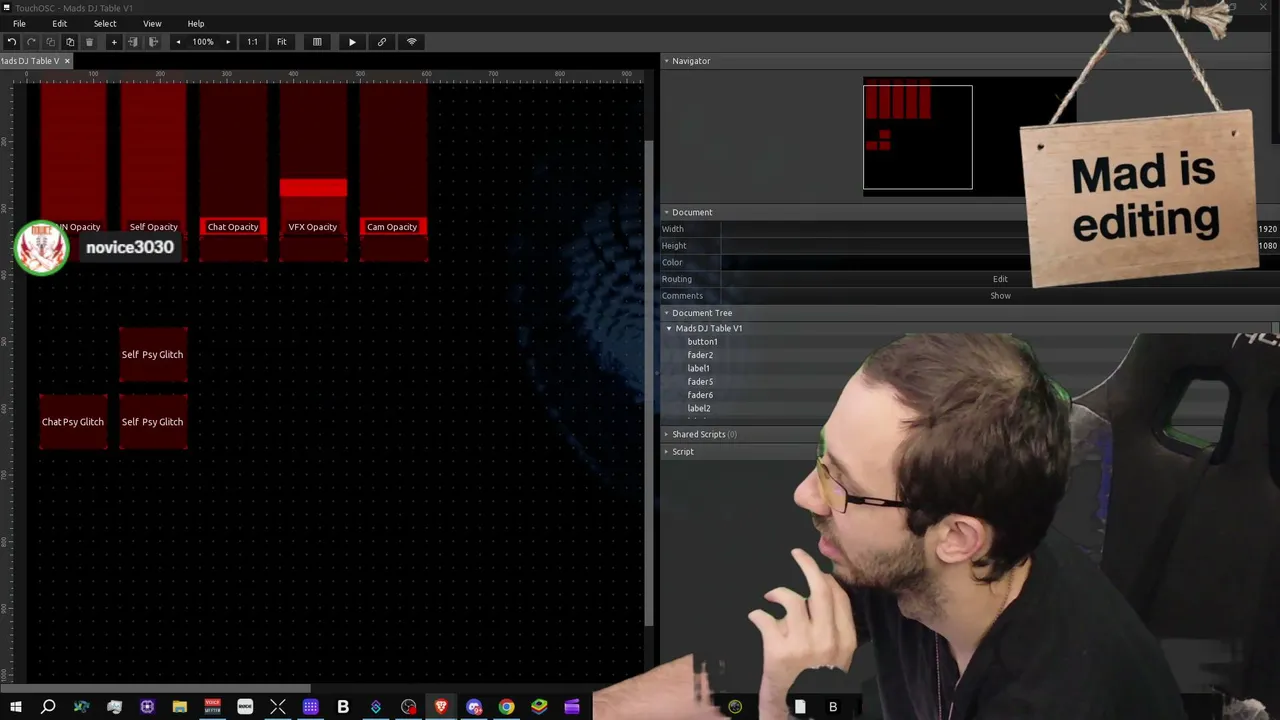
Task: Open Google Chrome from the taskbar
Action: point(507,707)
